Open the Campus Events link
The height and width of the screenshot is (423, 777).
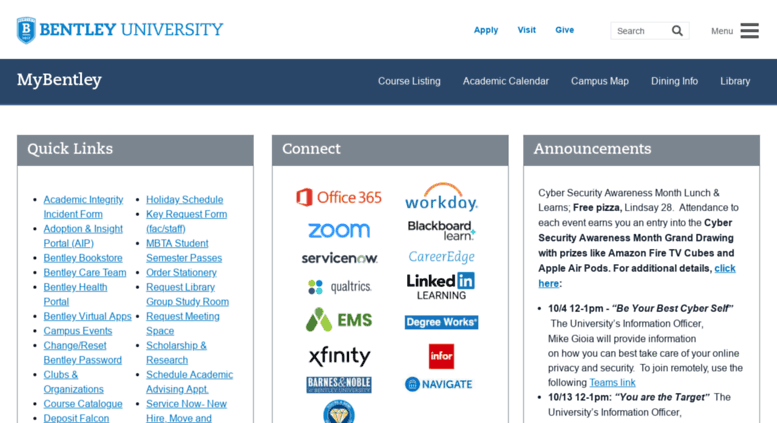(x=78, y=331)
